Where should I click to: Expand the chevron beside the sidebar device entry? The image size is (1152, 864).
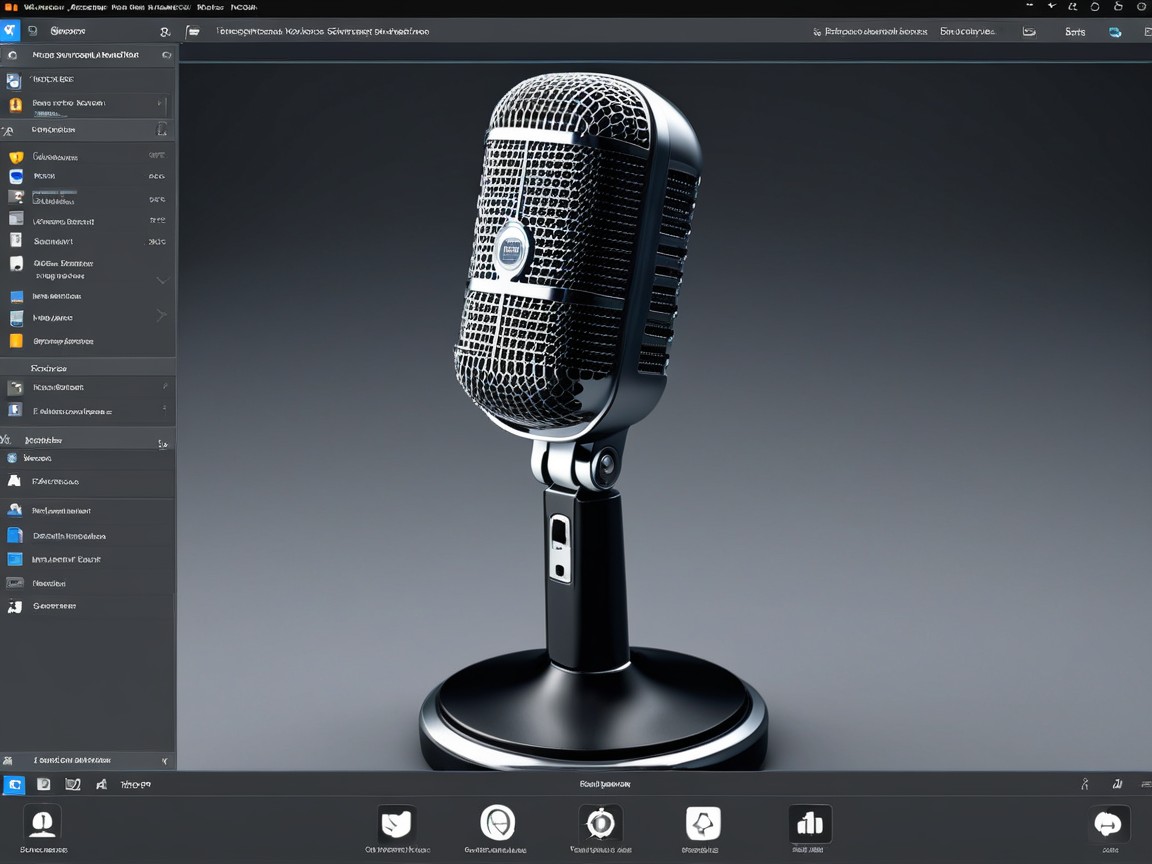163,279
